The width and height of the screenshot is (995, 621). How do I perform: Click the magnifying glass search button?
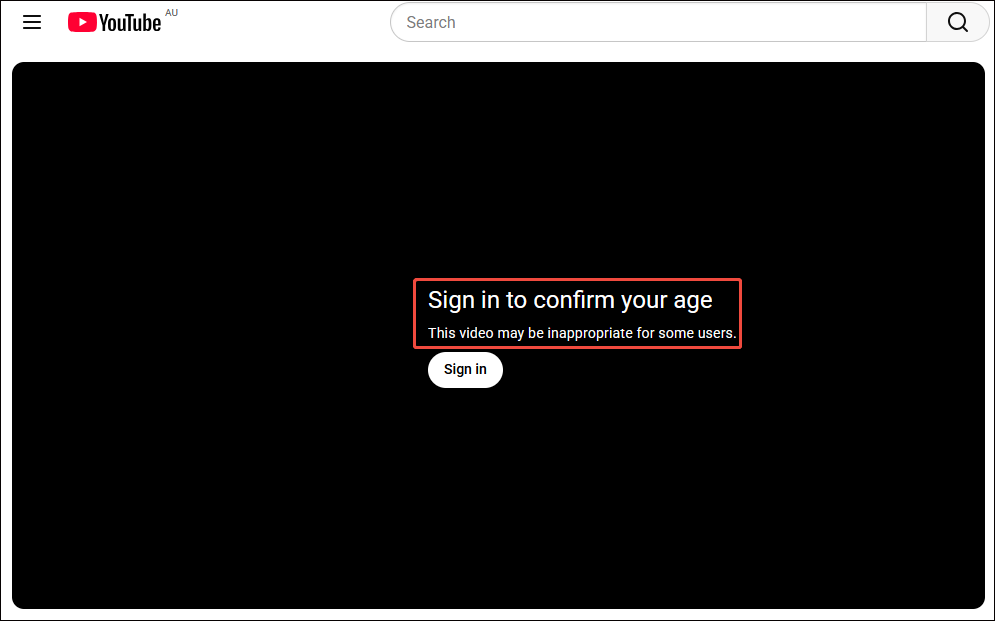[958, 22]
